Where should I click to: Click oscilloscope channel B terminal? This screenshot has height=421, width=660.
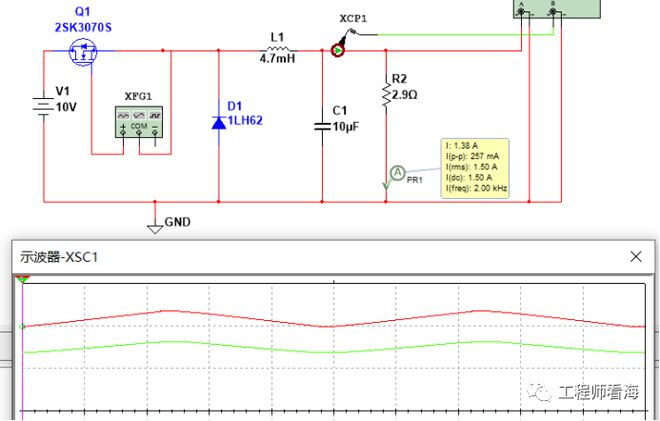[x=553, y=11]
